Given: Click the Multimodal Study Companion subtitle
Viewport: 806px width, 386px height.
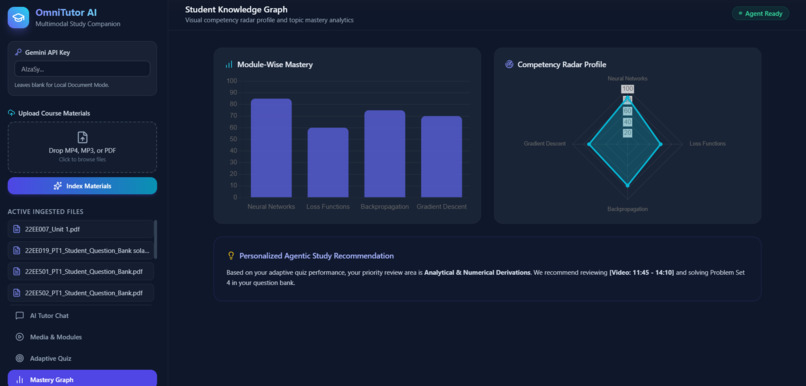Looking at the screenshot, I should click(x=78, y=24).
